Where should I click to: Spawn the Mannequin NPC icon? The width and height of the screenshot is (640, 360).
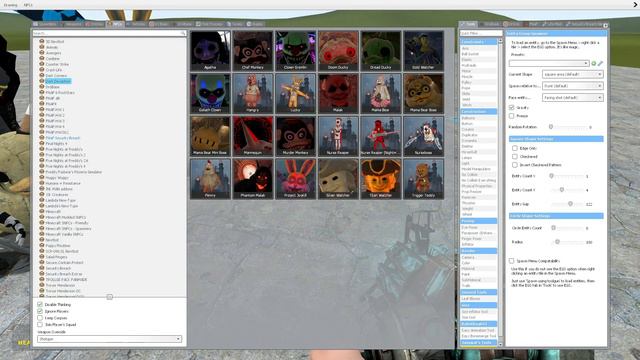pos(253,136)
